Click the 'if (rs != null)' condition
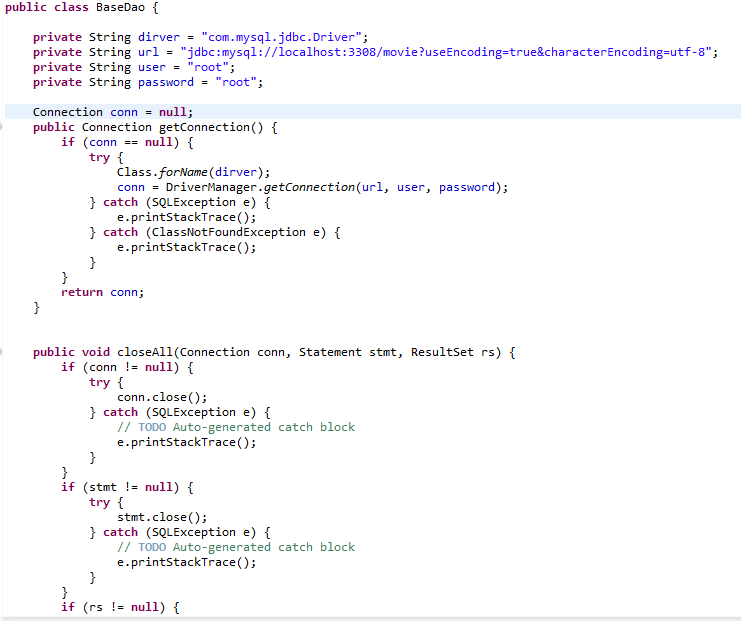 [119, 607]
